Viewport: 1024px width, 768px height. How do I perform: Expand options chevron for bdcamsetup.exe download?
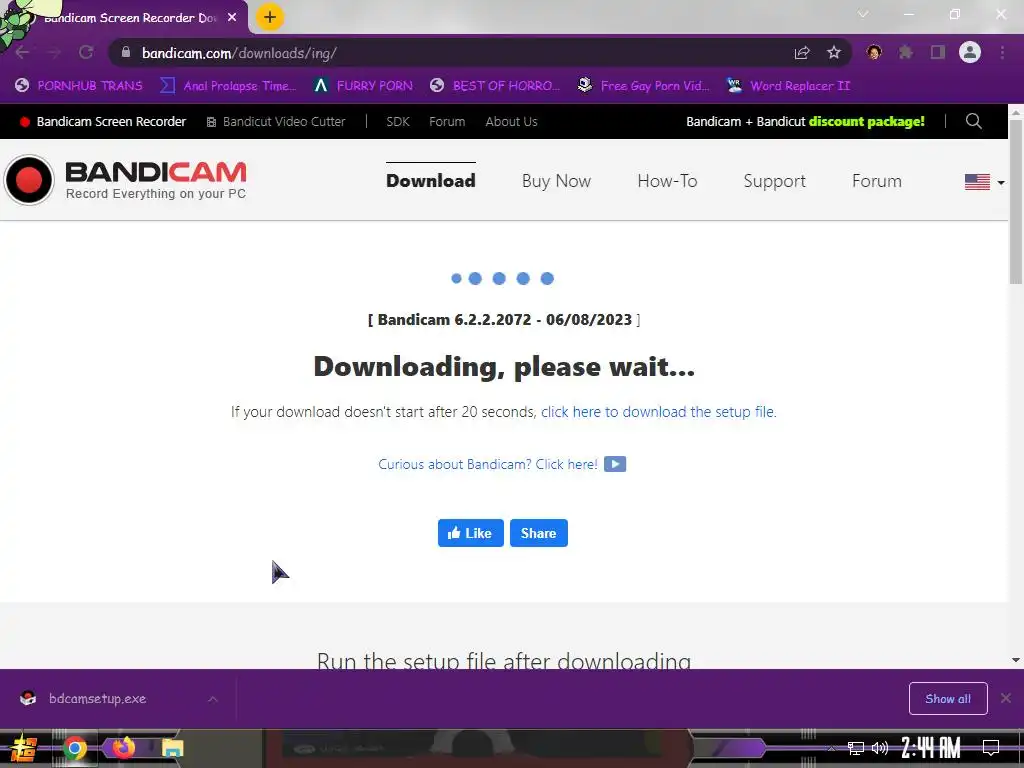click(x=213, y=699)
